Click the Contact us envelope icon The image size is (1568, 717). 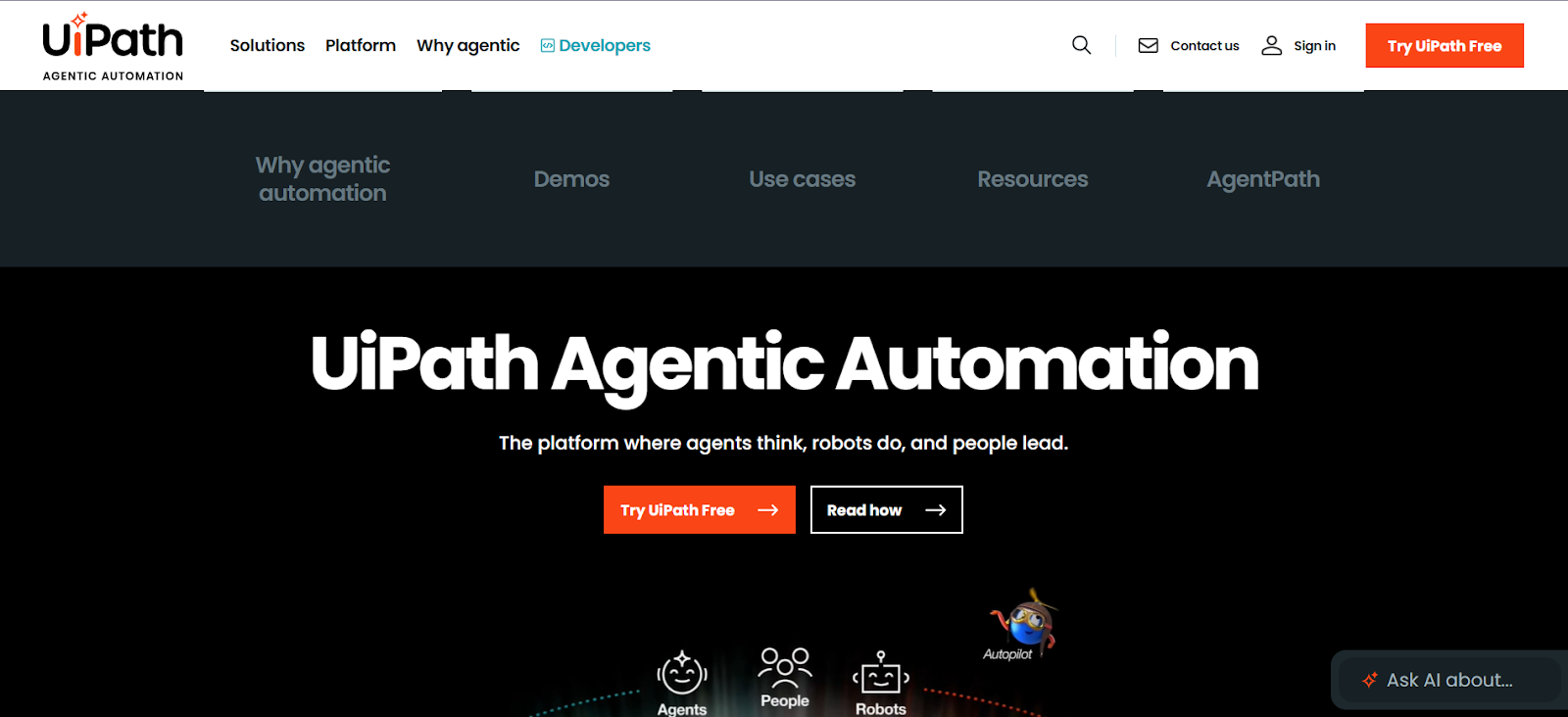pos(1149,46)
